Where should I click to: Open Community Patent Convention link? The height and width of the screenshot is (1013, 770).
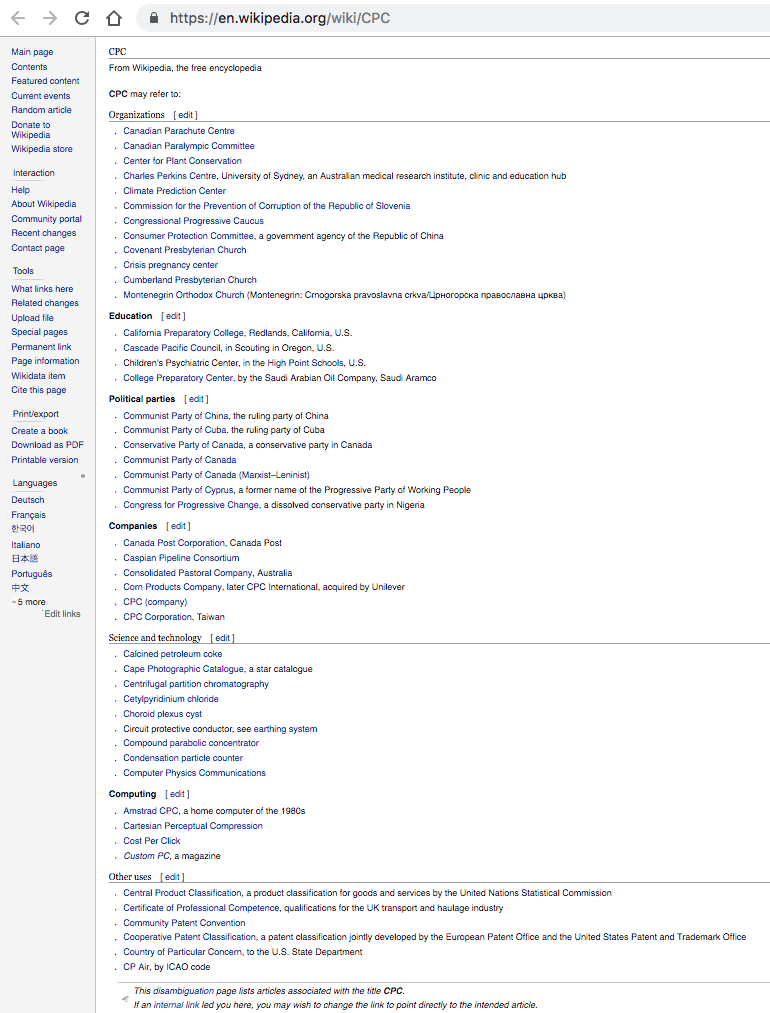(x=184, y=923)
